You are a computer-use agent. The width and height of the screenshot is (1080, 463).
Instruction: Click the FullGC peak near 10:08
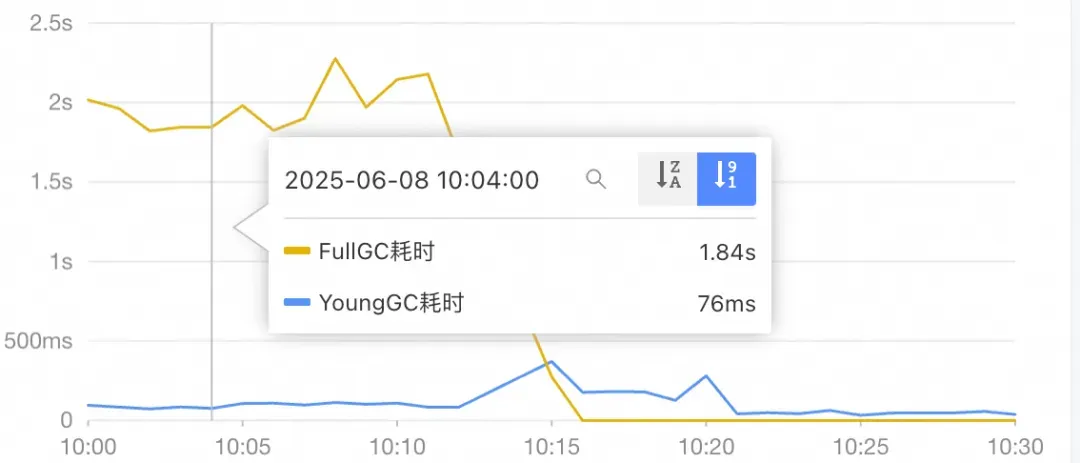pyautogui.click(x=335, y=59)
